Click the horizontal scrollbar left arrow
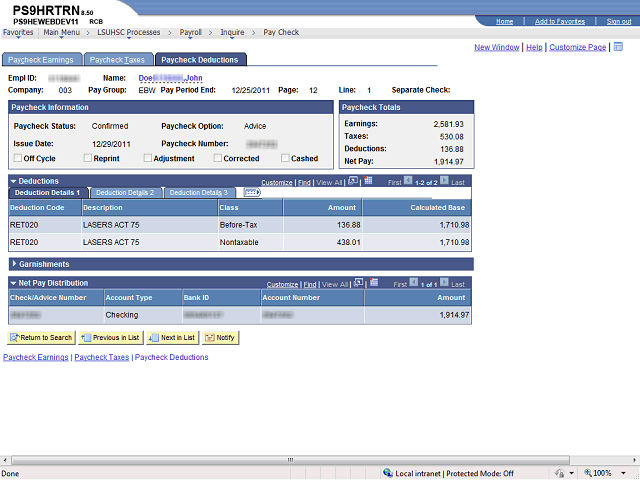Screen dimensions: 640x480 [4, 460]
